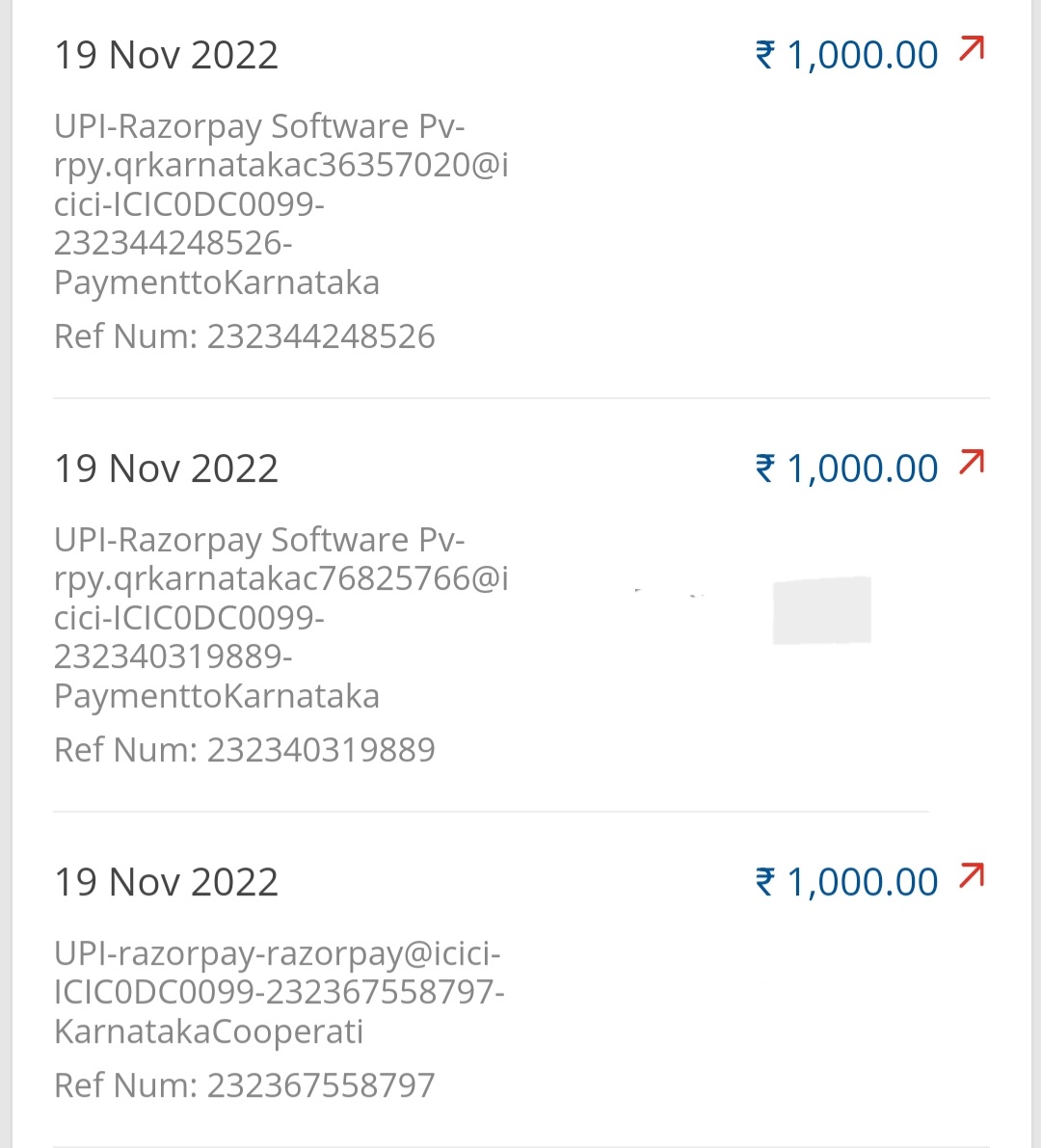Viewport: 1041px width, 1148px height.
Task: Tap the rupee symbol of the first transaction
Action: pos(765,55)
